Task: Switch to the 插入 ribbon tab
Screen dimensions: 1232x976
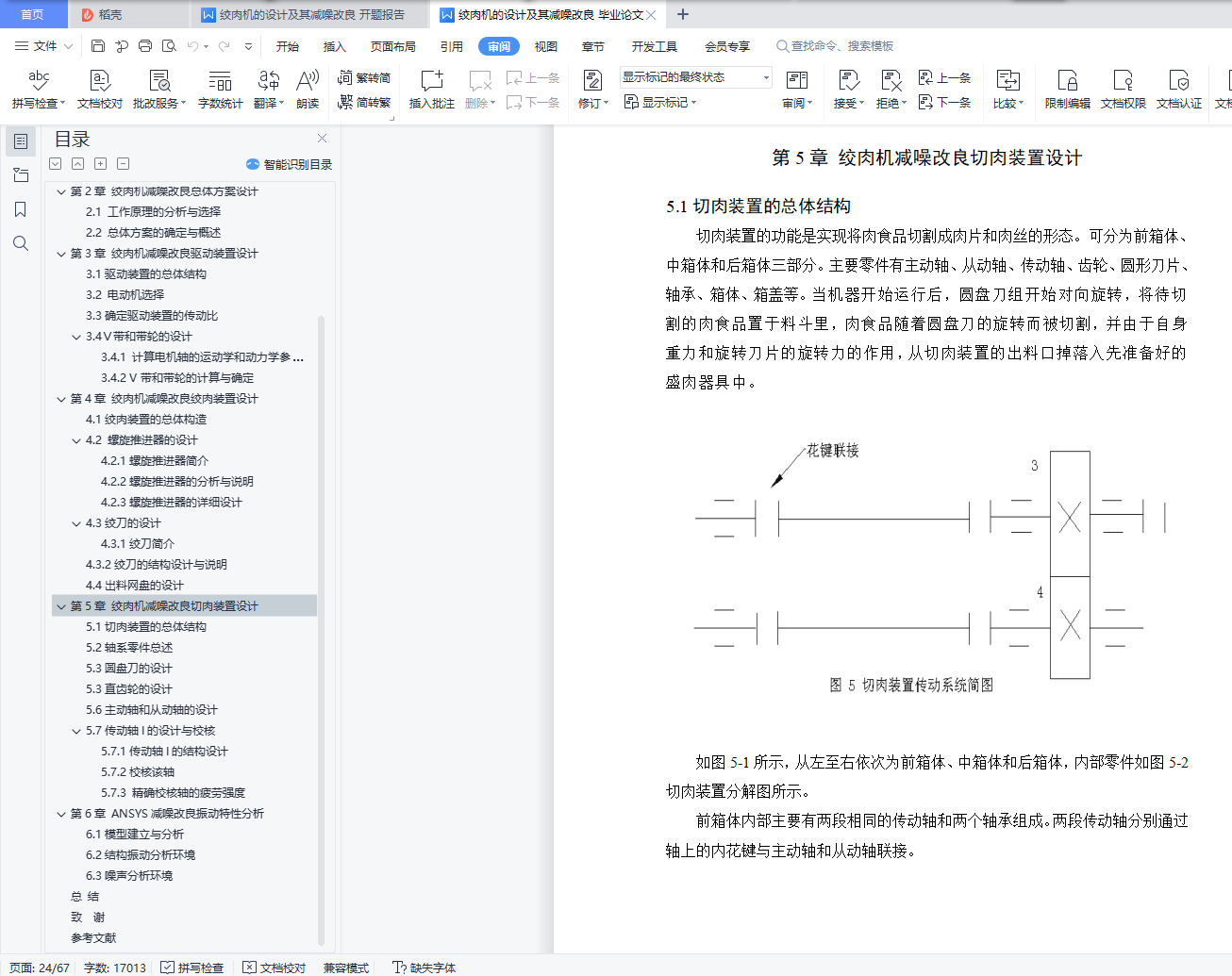Action: click(334, 46)
